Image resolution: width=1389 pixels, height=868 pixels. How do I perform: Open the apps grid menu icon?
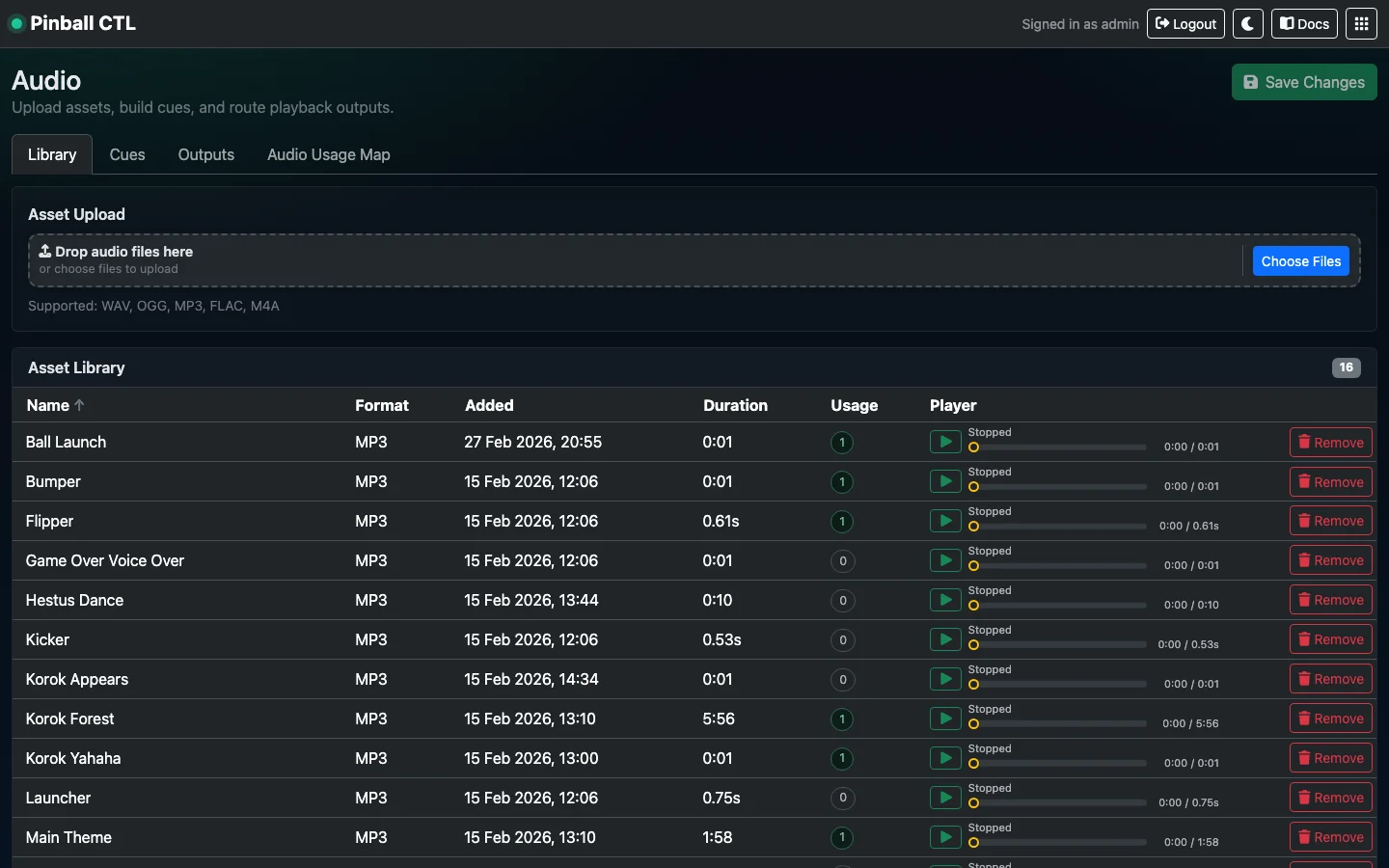pyautogui.click(x=1361, y=24)
